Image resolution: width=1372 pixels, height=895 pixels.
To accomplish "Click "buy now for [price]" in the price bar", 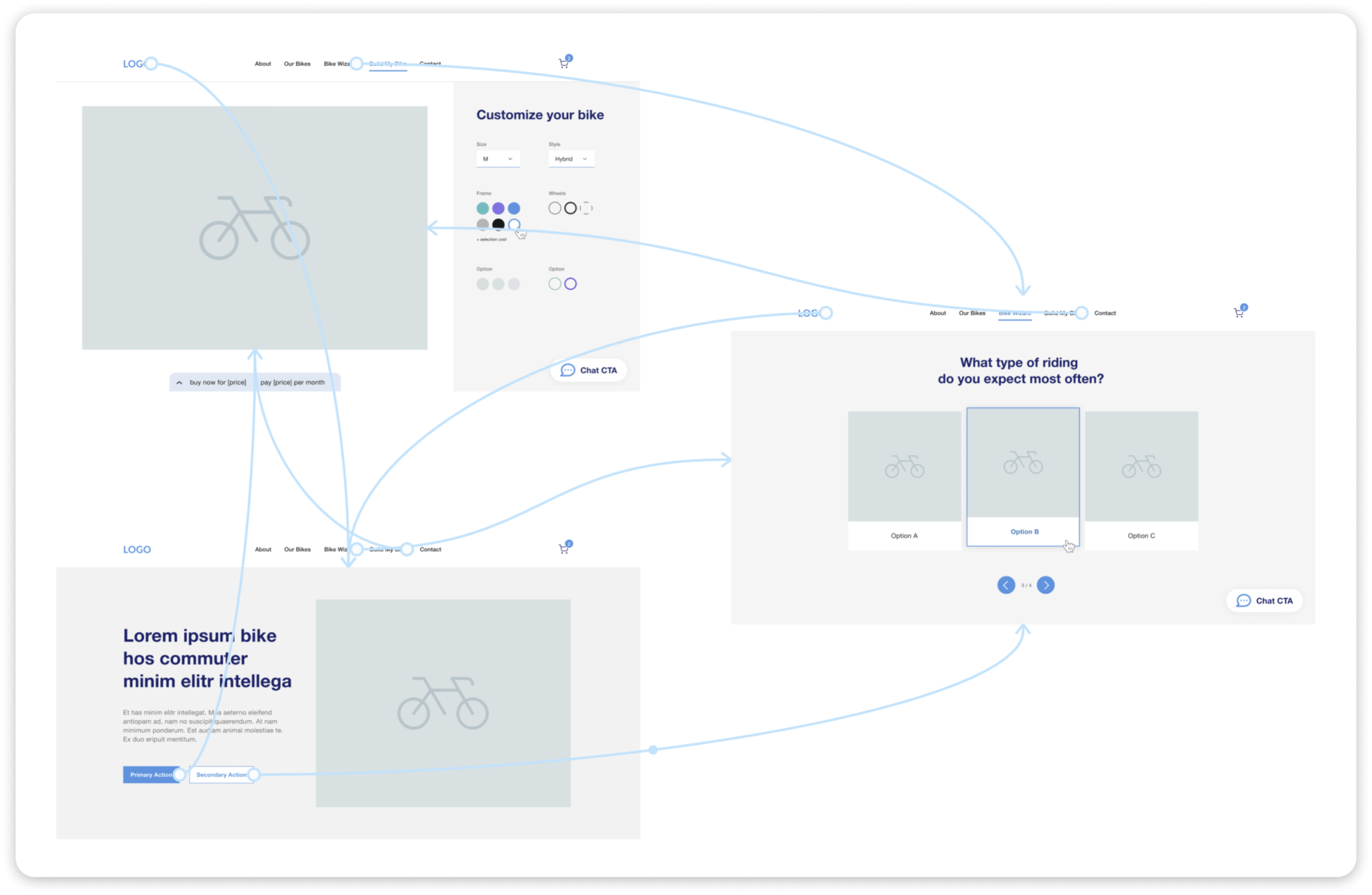I will pyautogui.click(x=218, y=383).
